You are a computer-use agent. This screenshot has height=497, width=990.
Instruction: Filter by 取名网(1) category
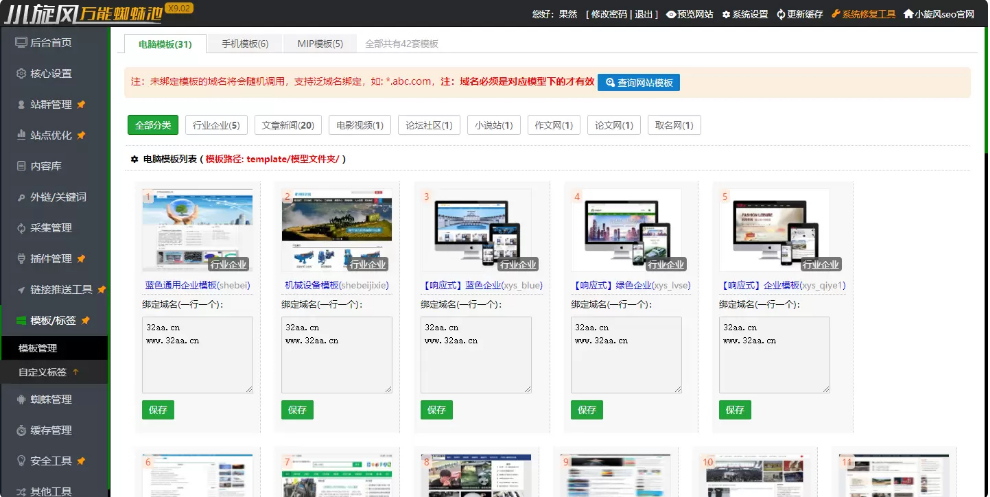click(674, 125)
